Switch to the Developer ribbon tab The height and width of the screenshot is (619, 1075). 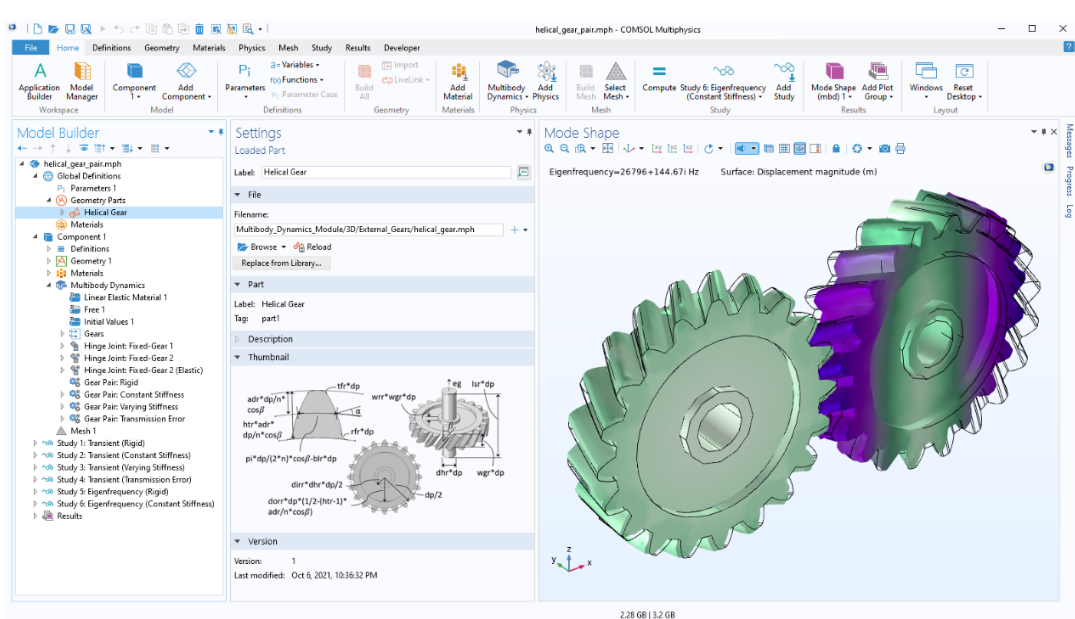[x=402, y=48]
